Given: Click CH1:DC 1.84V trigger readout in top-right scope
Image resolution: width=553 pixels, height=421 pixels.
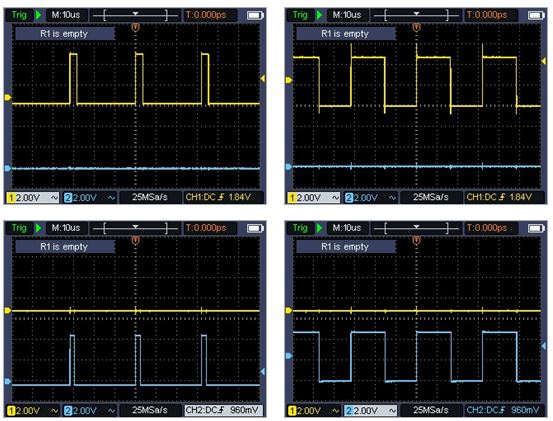Looking at the screenshot, I should (499, 197).
